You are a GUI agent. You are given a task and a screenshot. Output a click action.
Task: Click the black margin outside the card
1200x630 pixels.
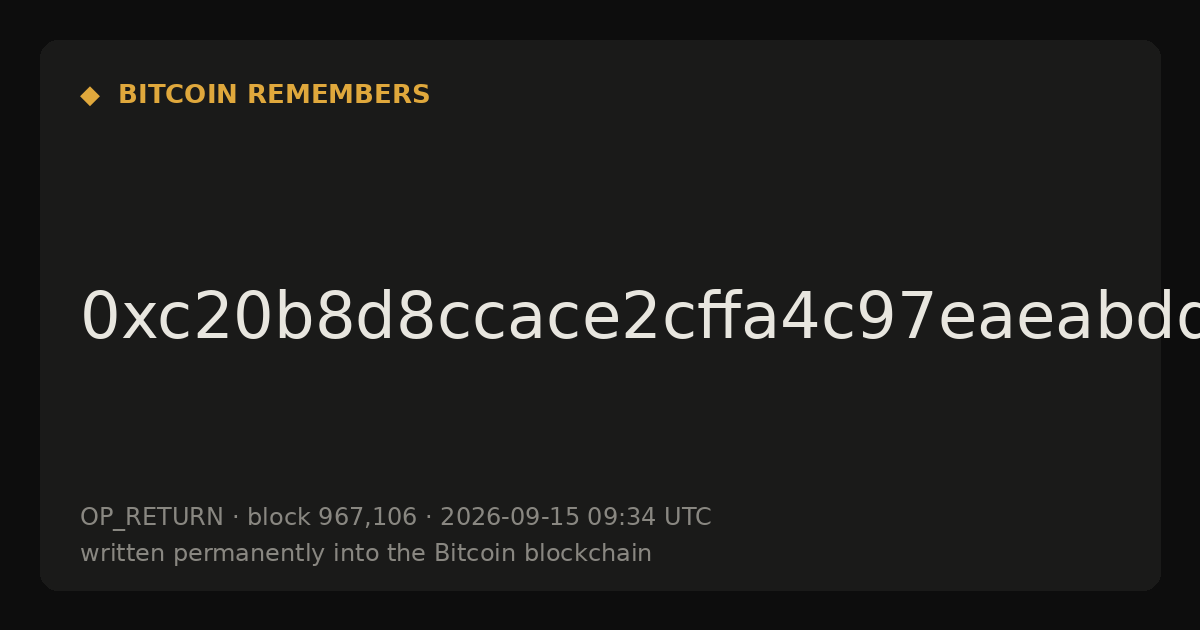[x=600, y=612]
